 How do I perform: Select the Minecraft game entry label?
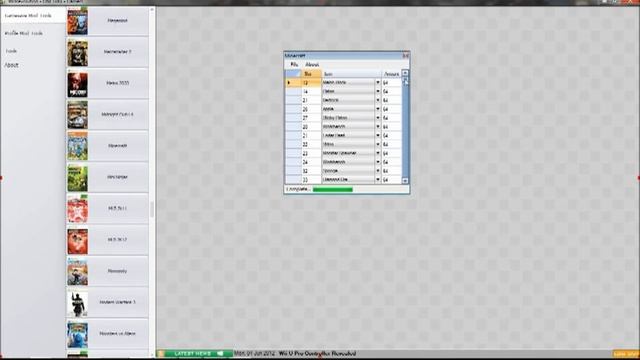[118, 146]
